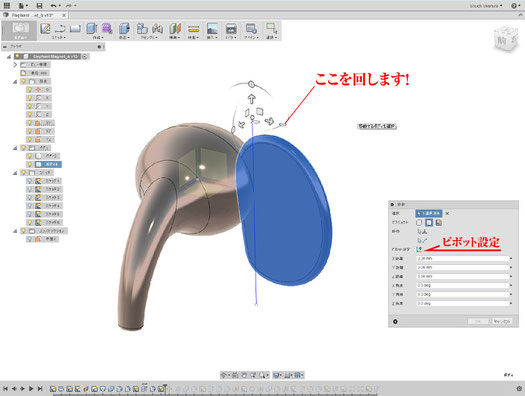Select the highlighted body item in the browser
Image resolution: width=525 pixels, height=396 pixels.
click(48, 164)
